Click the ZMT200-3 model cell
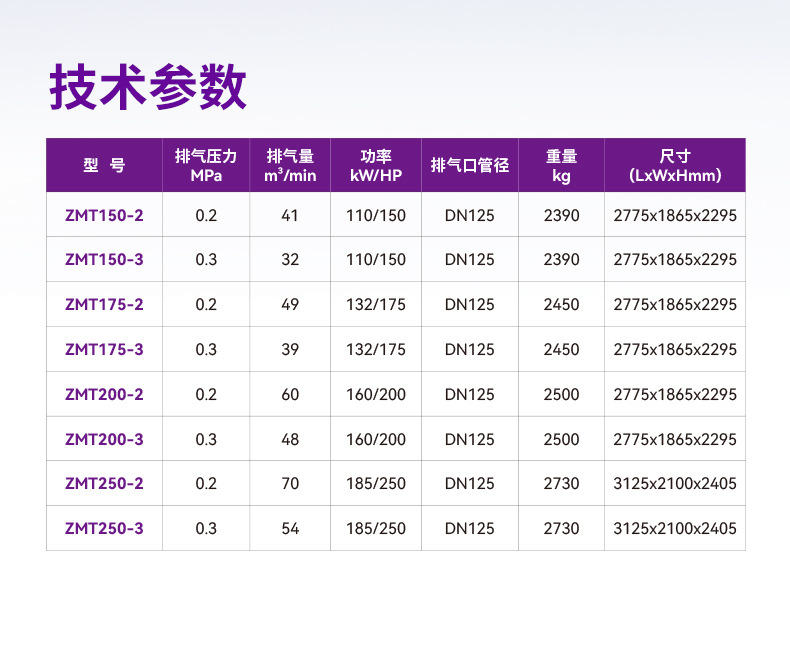The image size is (790, 658). (104, 439)
